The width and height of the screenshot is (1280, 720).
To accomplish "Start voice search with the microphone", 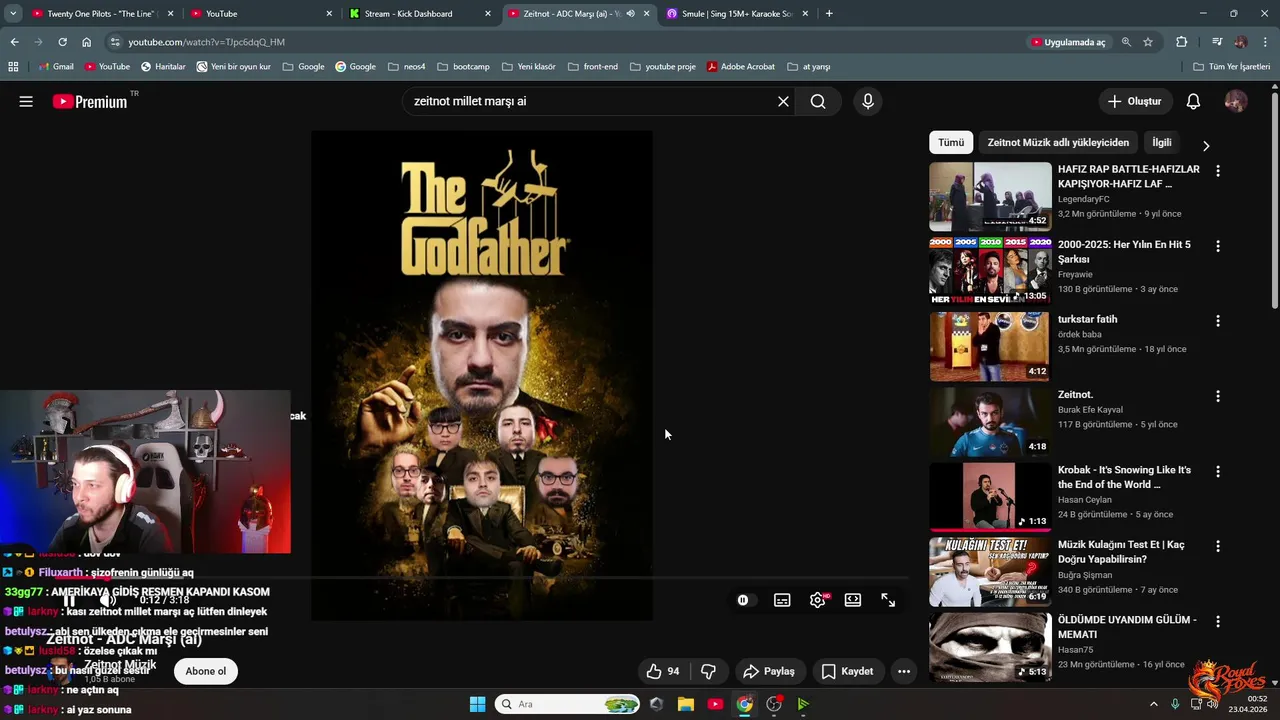I will (867, 101).
